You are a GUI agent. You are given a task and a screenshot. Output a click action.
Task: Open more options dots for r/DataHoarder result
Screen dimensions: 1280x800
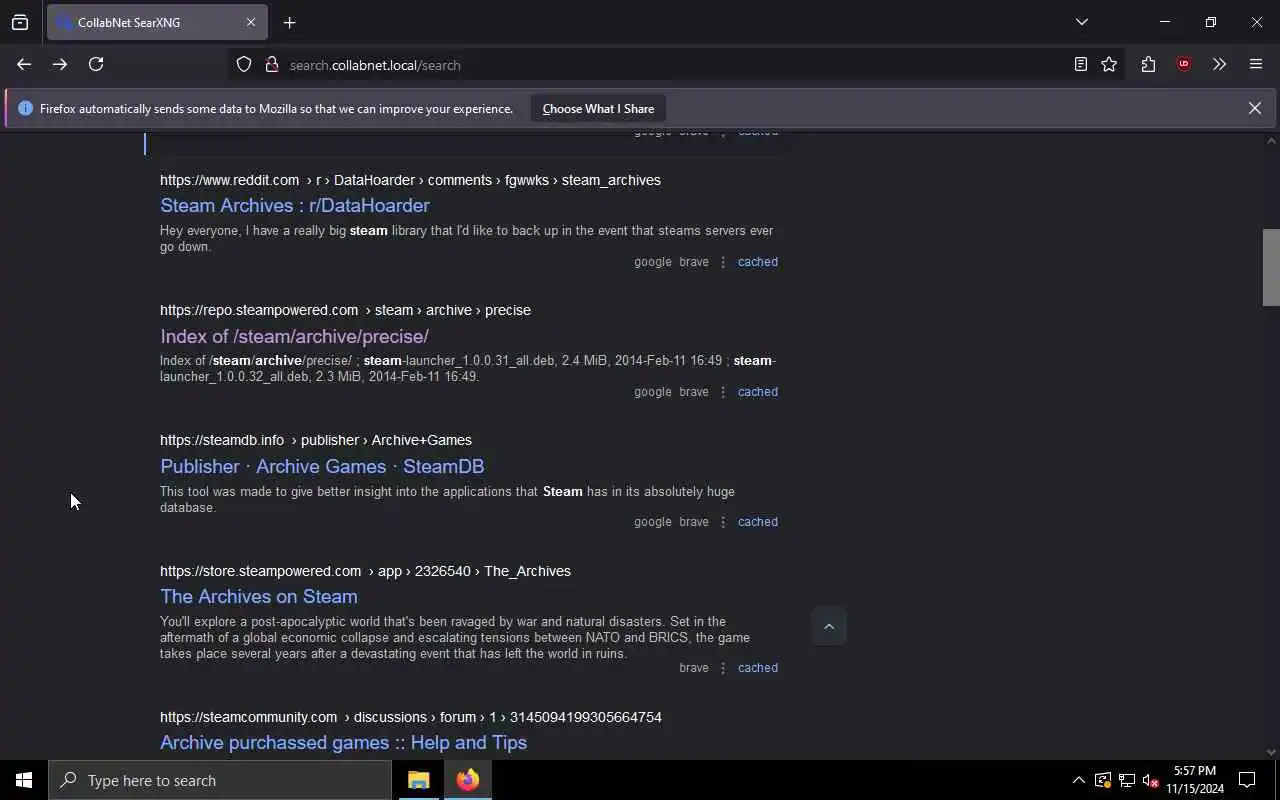click(723, 262)
